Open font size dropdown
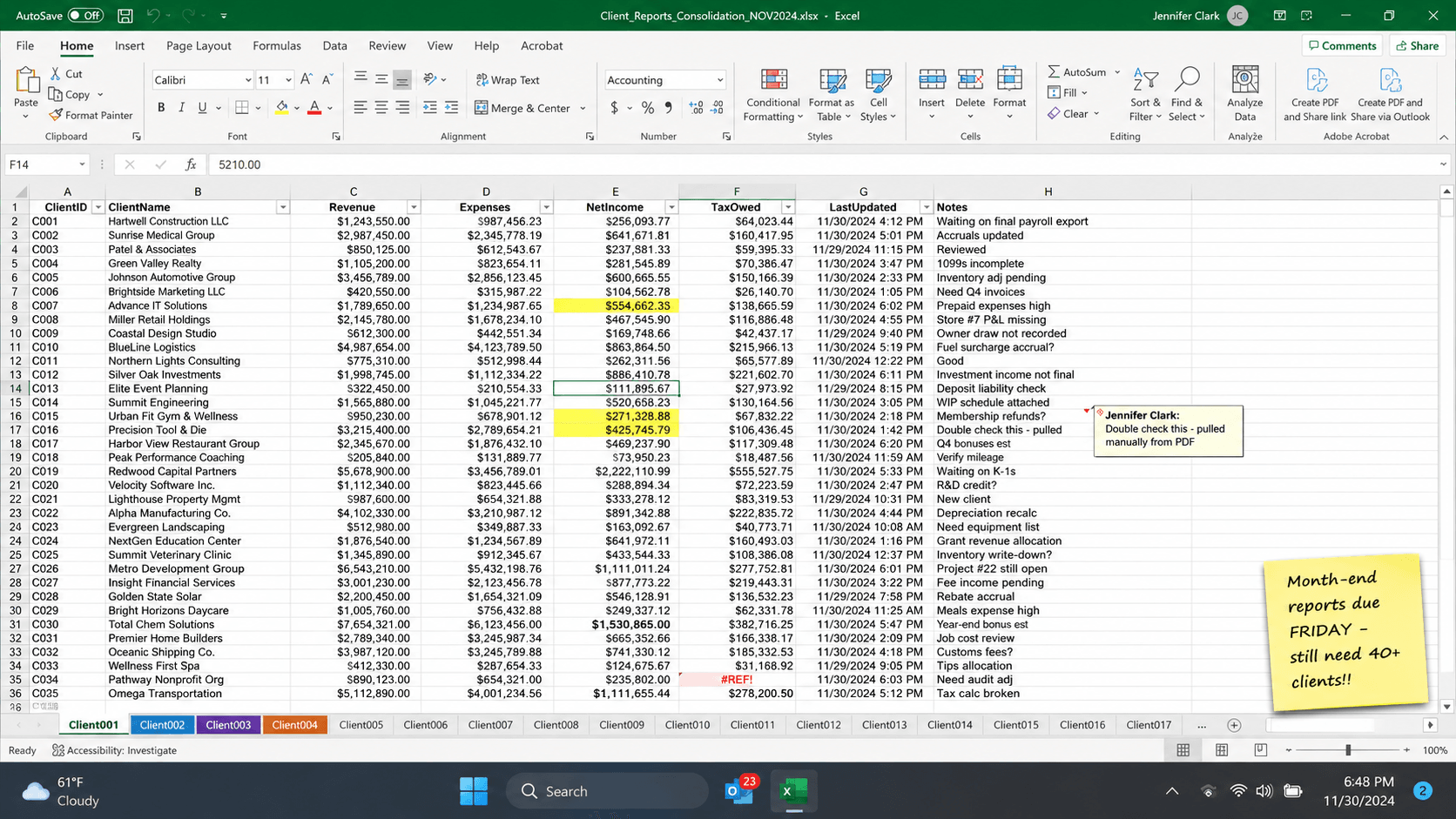 [288, 80]
